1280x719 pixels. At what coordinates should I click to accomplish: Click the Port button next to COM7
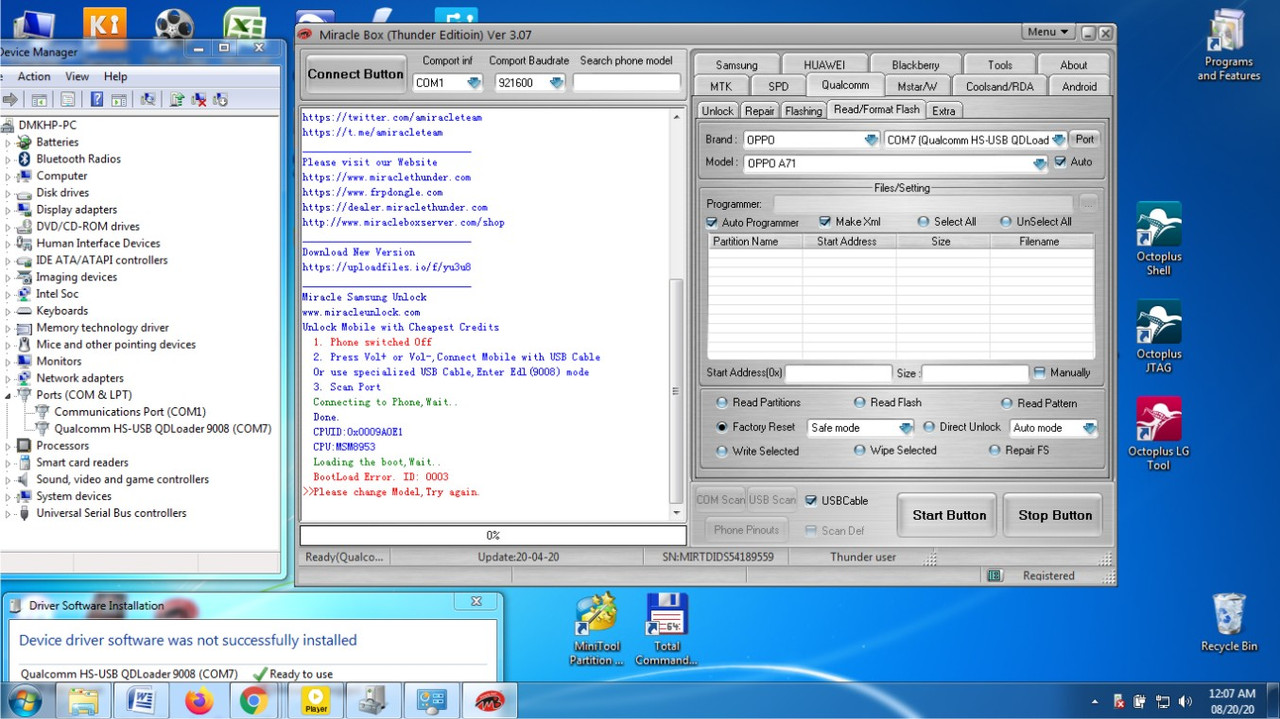[x=1084, y=140]
